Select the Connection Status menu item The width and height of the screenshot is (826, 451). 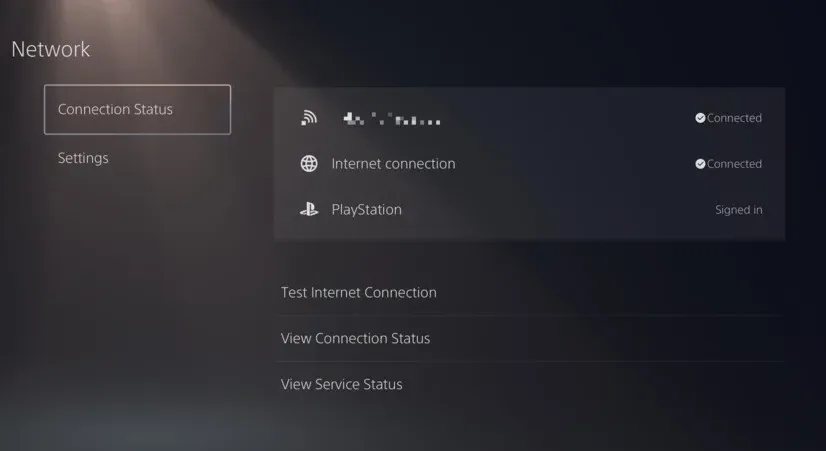137,110
